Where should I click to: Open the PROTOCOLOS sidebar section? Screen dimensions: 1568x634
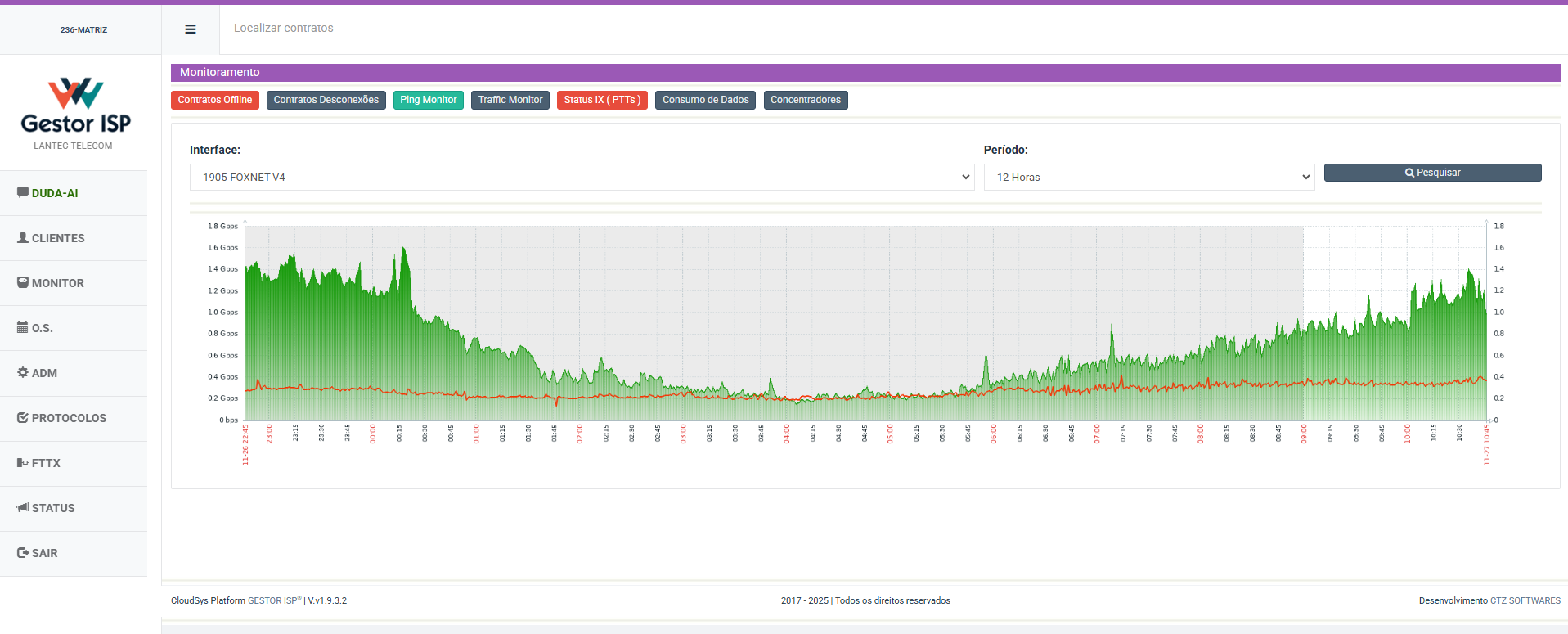point(69,418)
